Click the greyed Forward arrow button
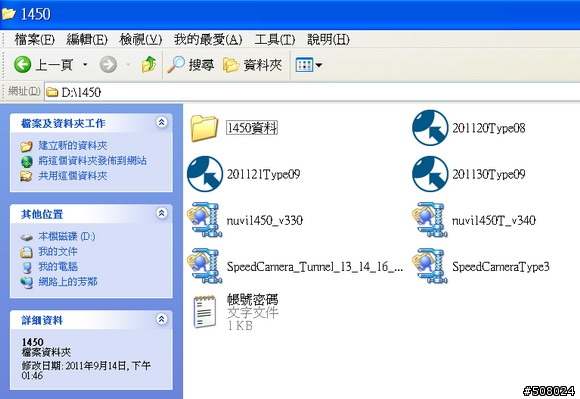 pyautogui.click(x=108, y=65)
